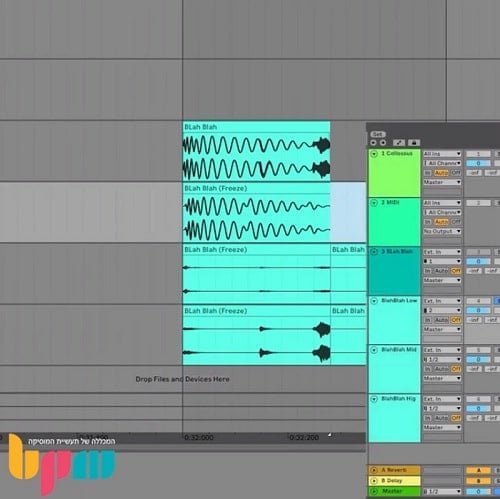Click Master track volume value 0

click(x=478, y=491)
